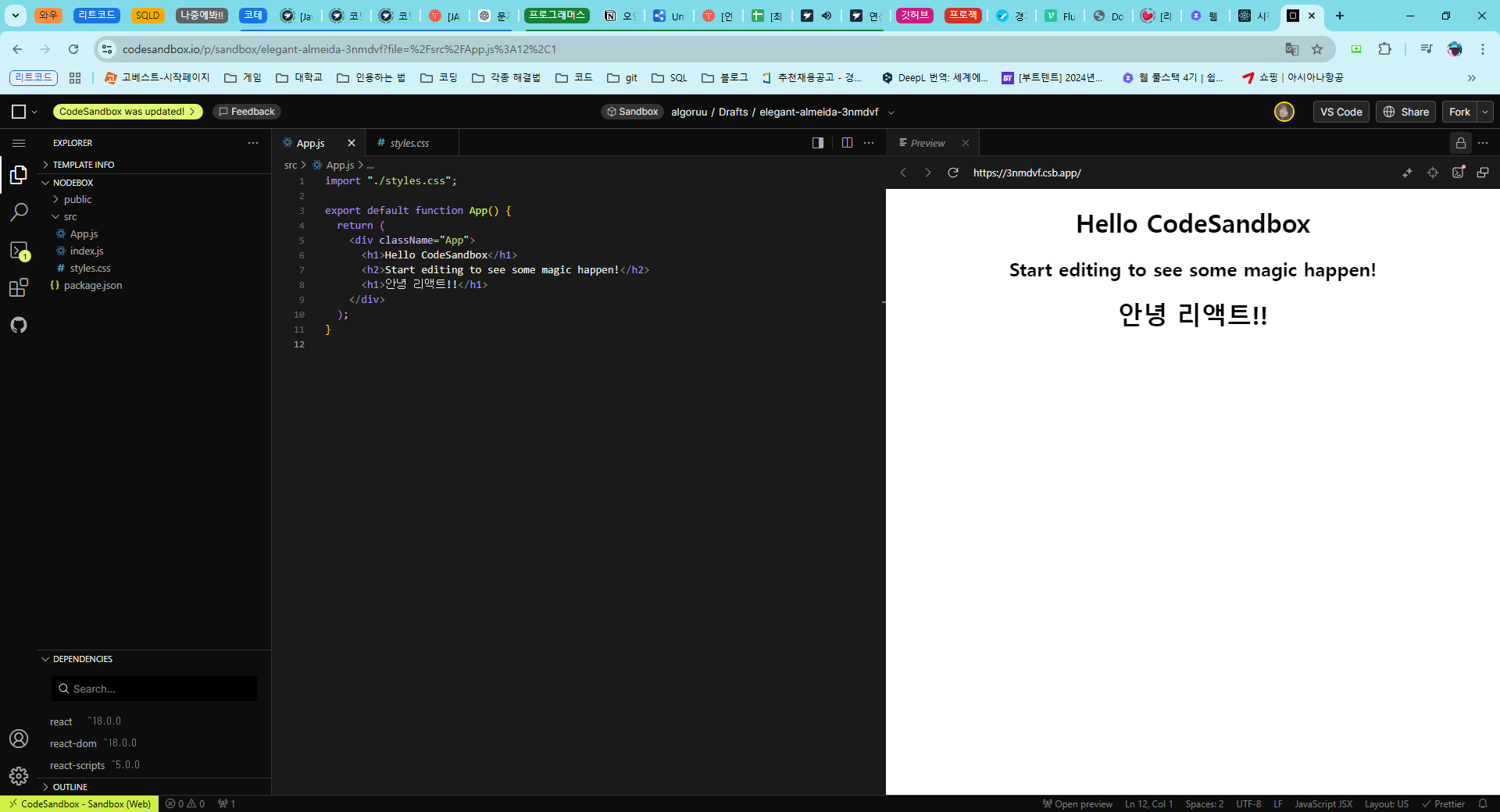Switch to the styles.css editor tab
The image size is (1500, 812).
click(409, 143)
